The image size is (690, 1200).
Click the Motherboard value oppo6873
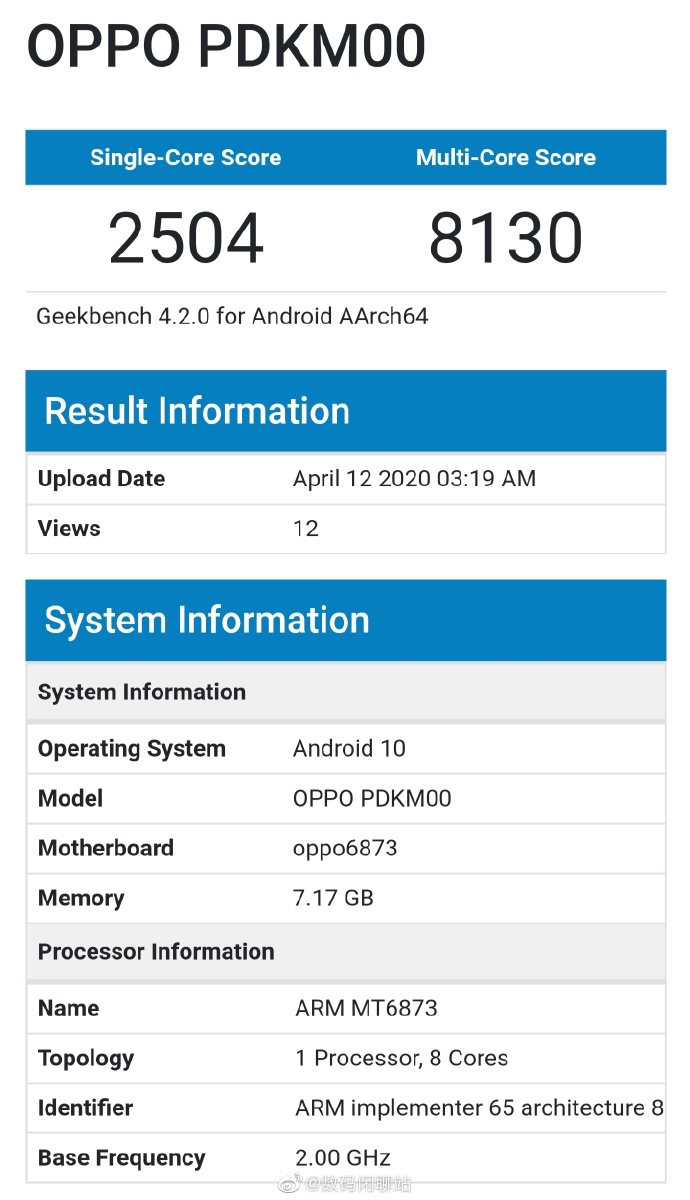click(x=345, y=848)
